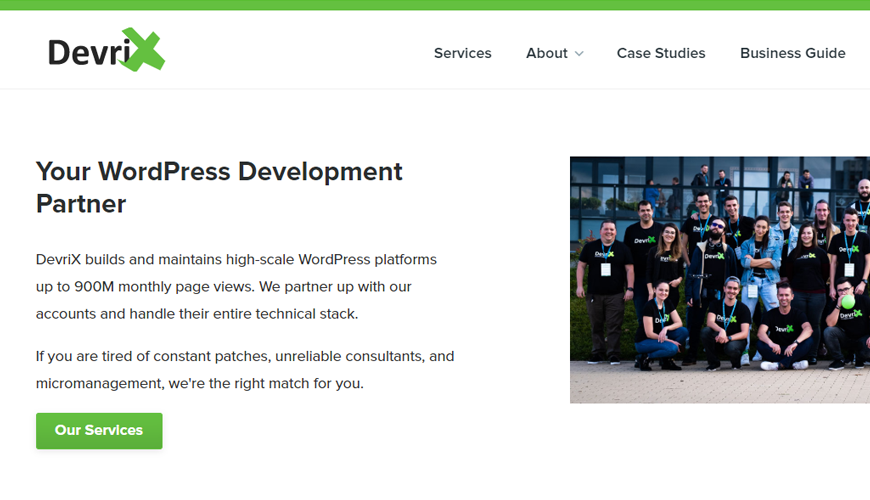870x500 pixels.
Task: Go to Case Studies page
Action: point(661,53)
